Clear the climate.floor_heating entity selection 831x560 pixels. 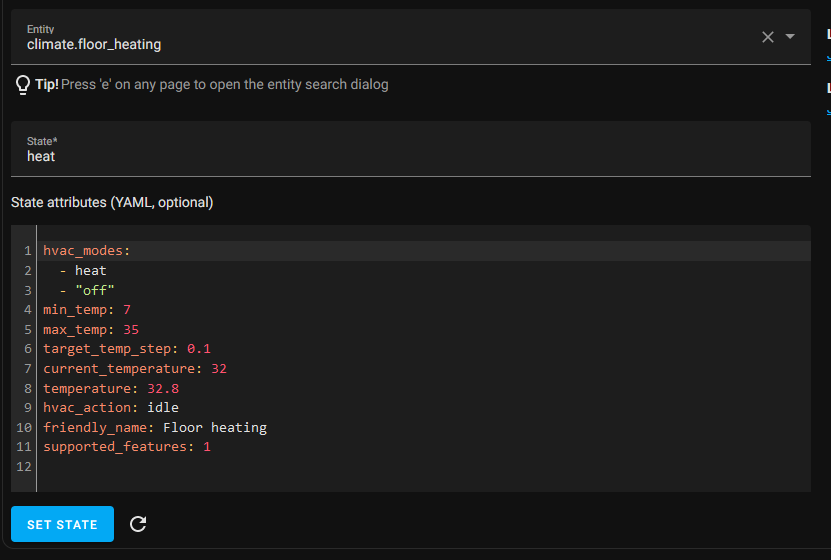coord(768,37)
